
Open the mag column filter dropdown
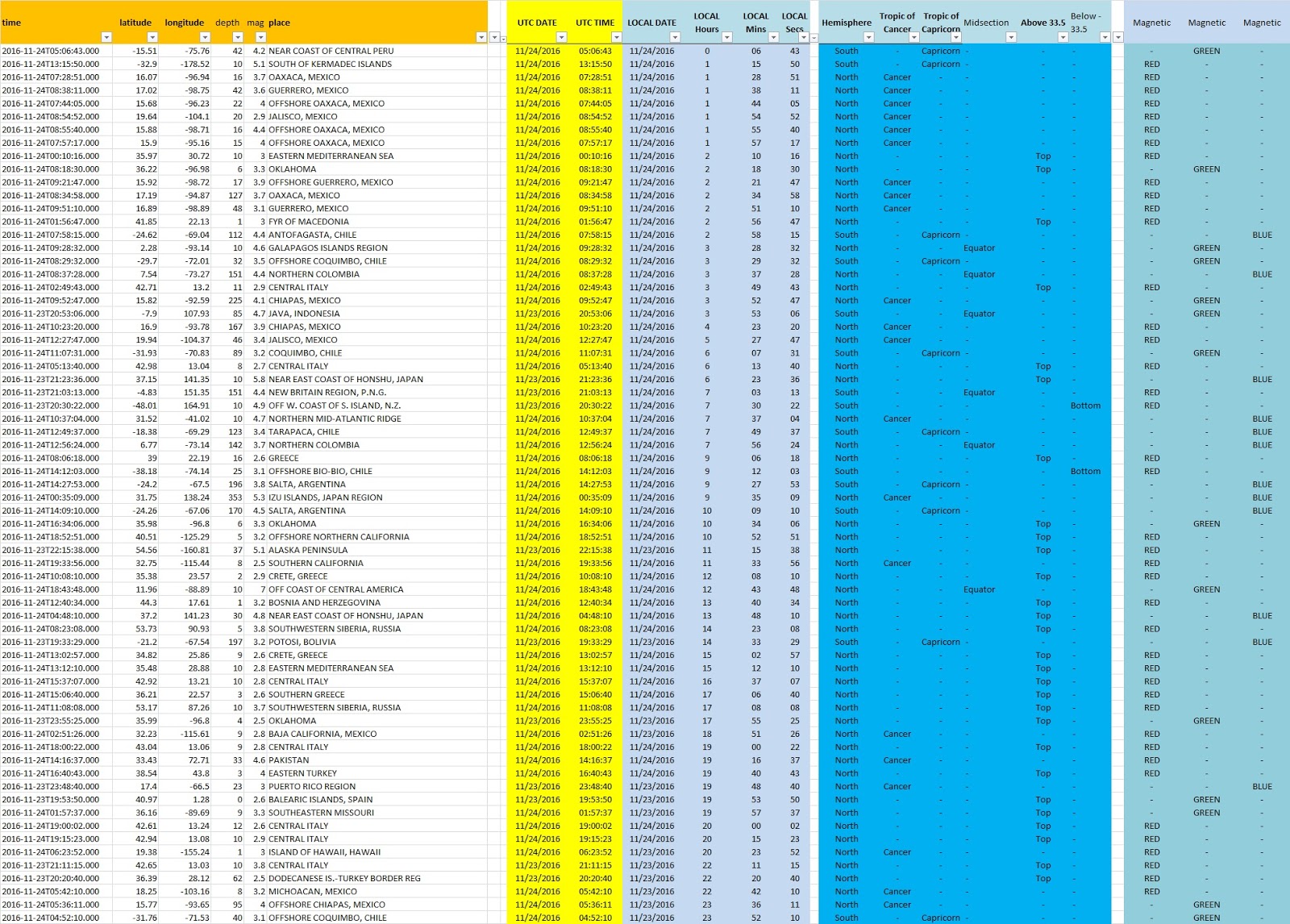[x=260, y=37]
